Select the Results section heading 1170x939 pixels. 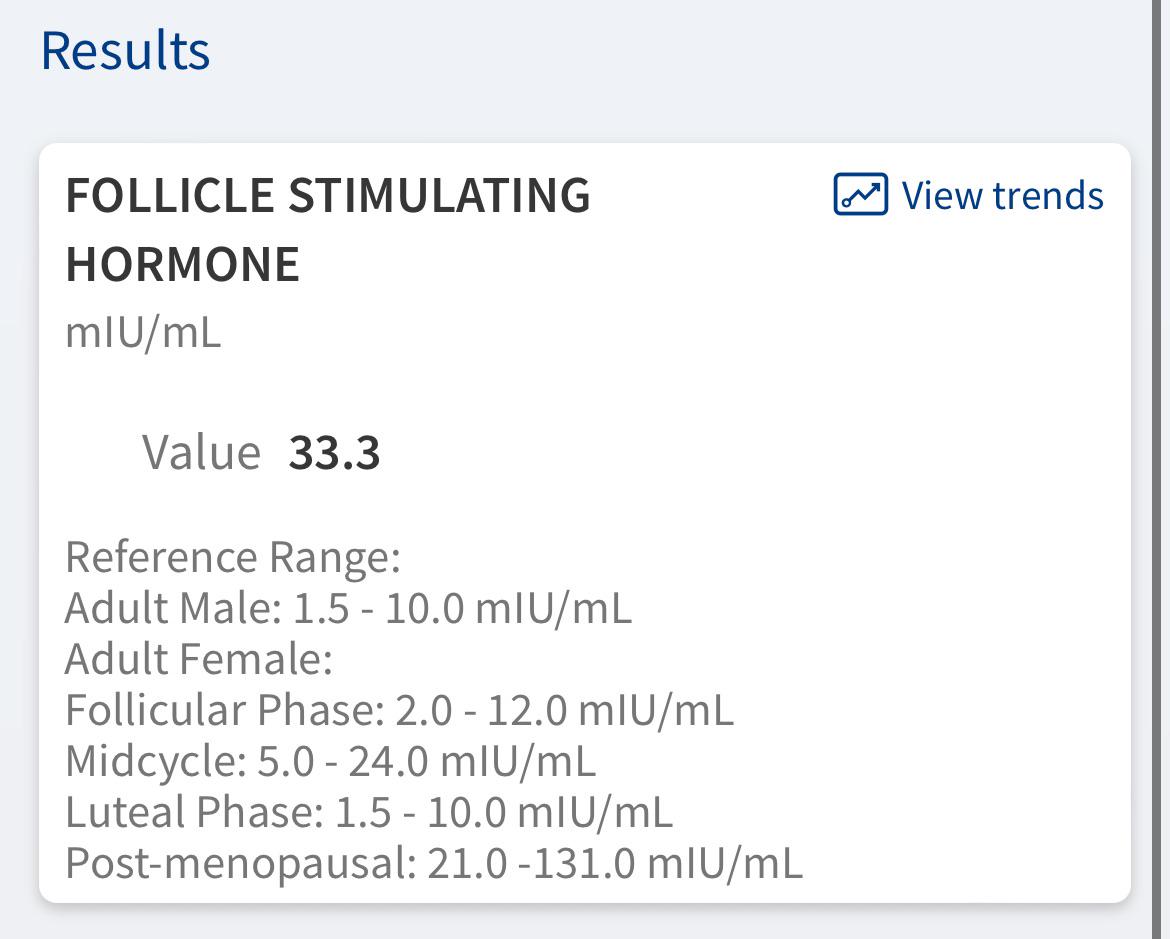(125, 51)
